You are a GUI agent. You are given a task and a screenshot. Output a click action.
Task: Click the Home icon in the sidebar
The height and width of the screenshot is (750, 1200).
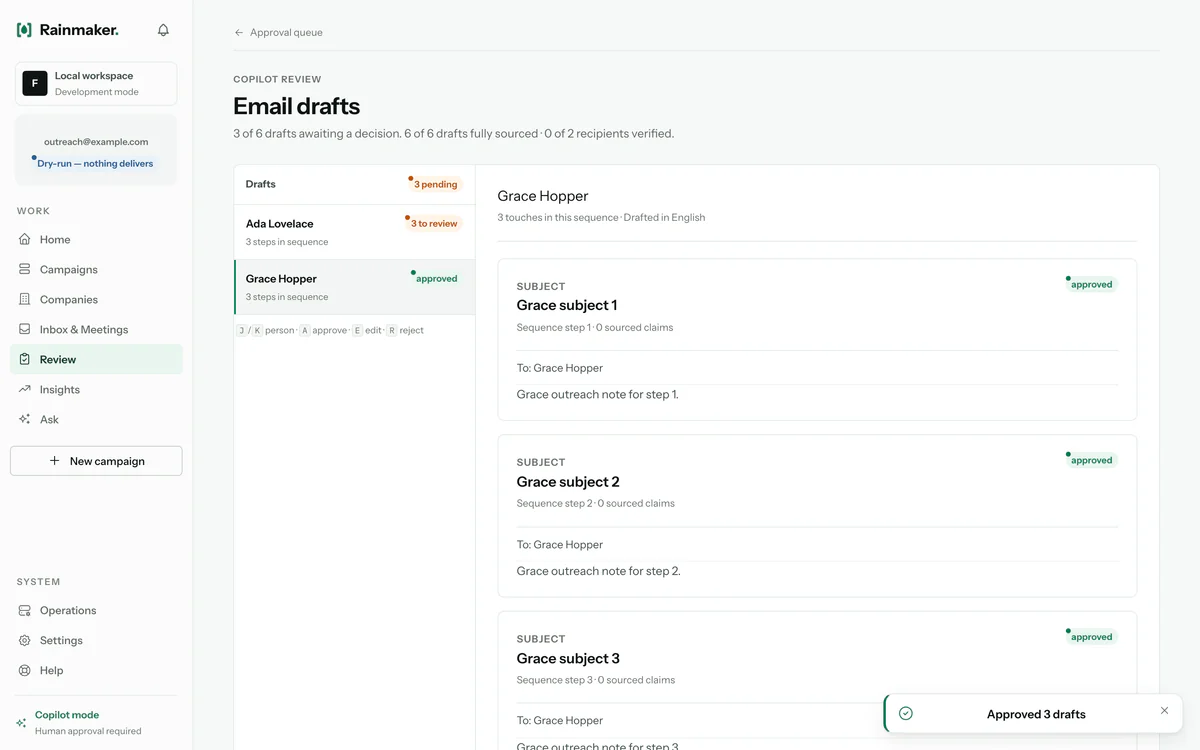25,239
